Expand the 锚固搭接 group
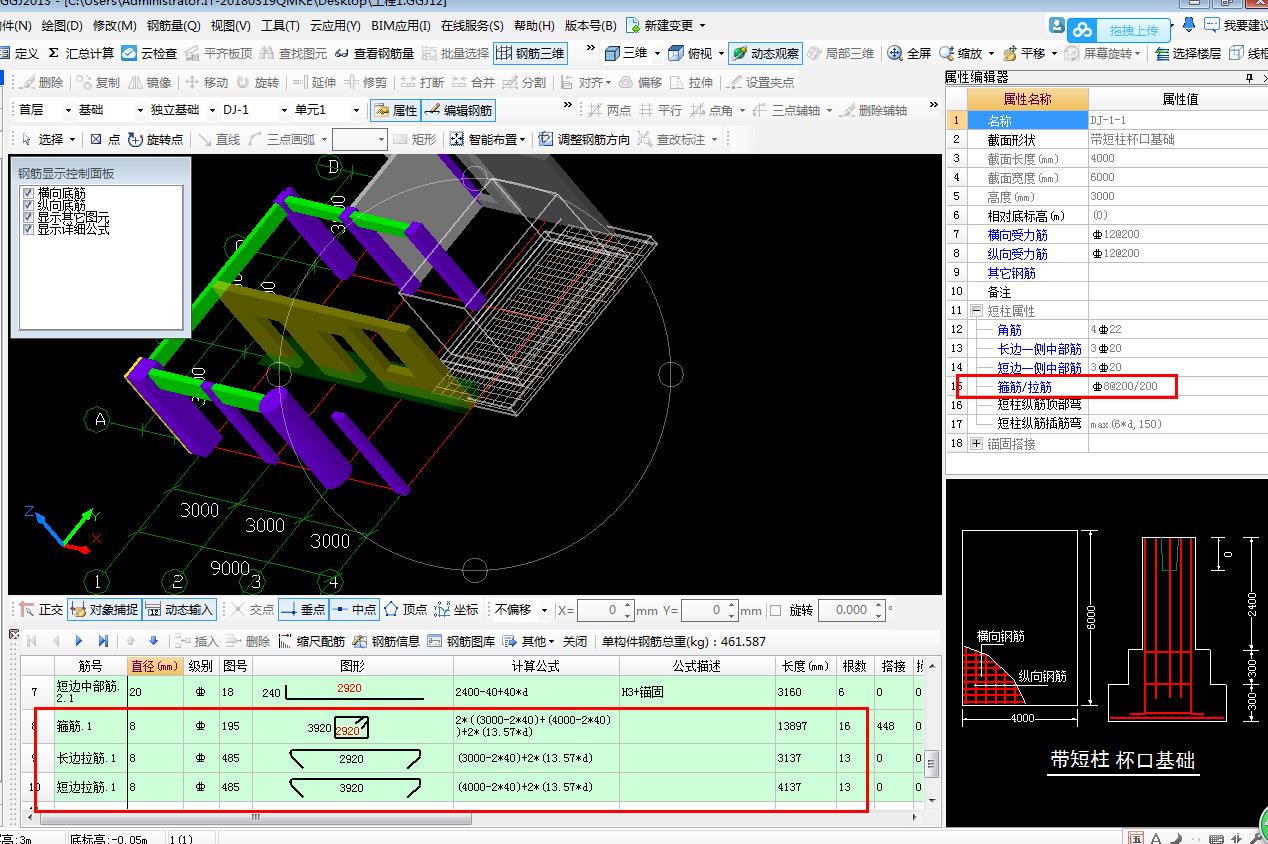Image resolution: width=1268 pixels, height=844 pixels. click(976, 443)
